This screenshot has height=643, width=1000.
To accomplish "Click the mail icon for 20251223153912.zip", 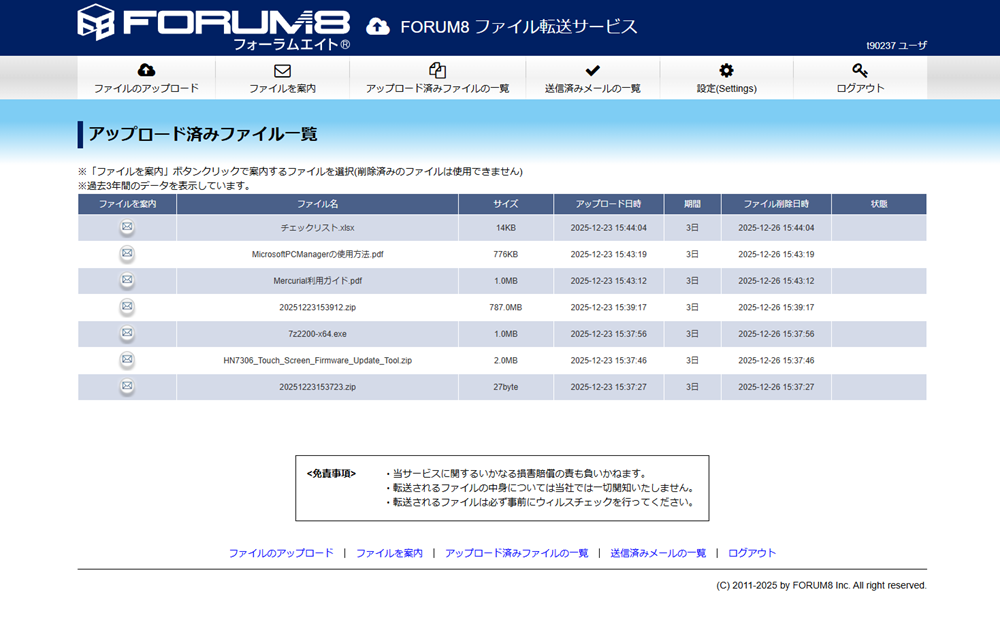I will pos(127,307).
